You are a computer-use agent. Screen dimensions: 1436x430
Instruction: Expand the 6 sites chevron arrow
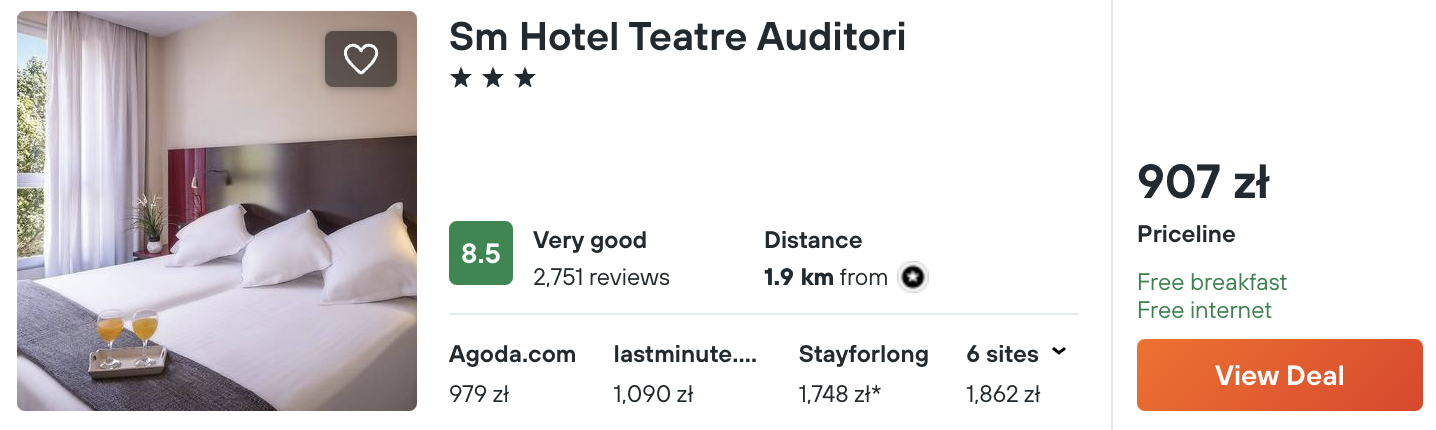(1059, 352)
